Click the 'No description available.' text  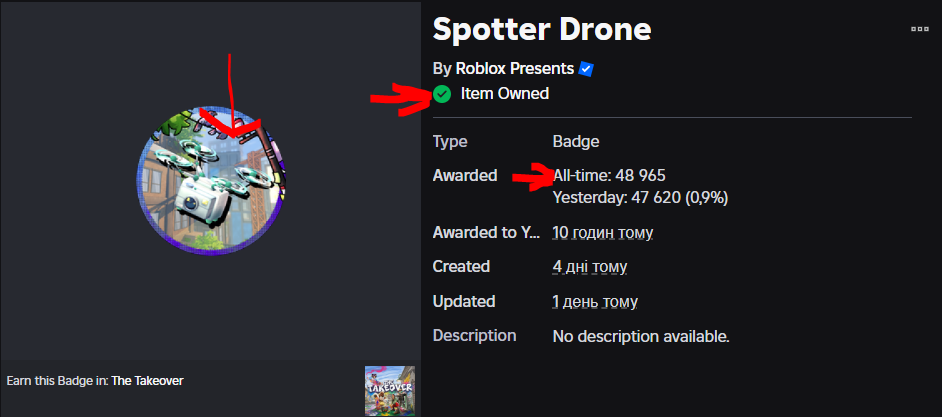click(x=641, y=336)
